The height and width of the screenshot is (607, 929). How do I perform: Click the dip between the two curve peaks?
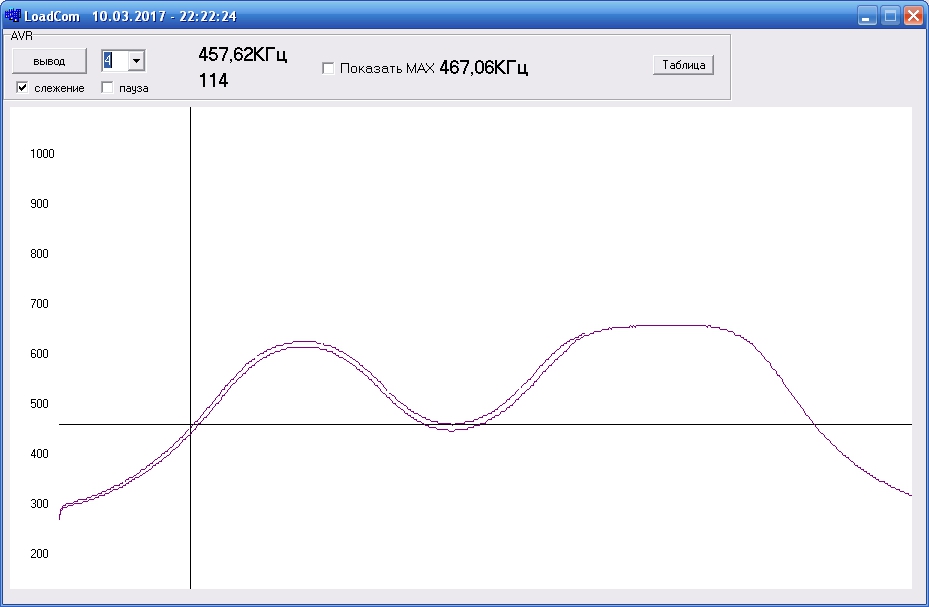click(451, 427)
